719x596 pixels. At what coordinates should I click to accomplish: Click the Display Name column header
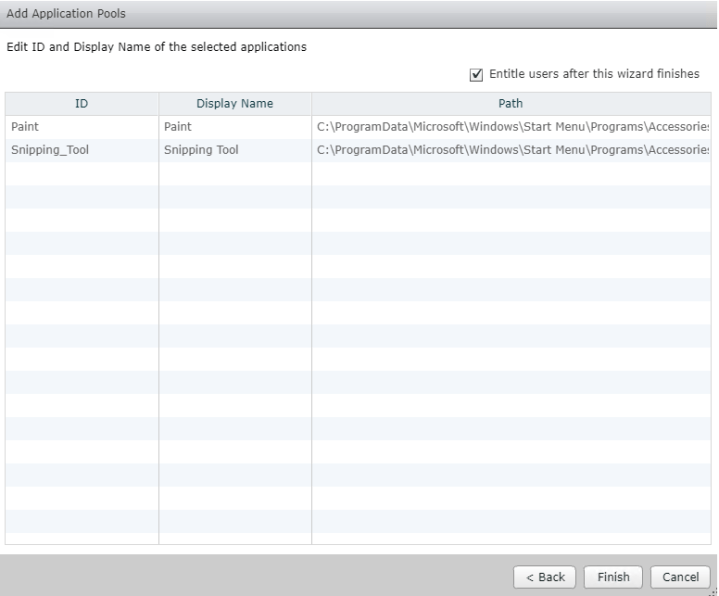234,102
